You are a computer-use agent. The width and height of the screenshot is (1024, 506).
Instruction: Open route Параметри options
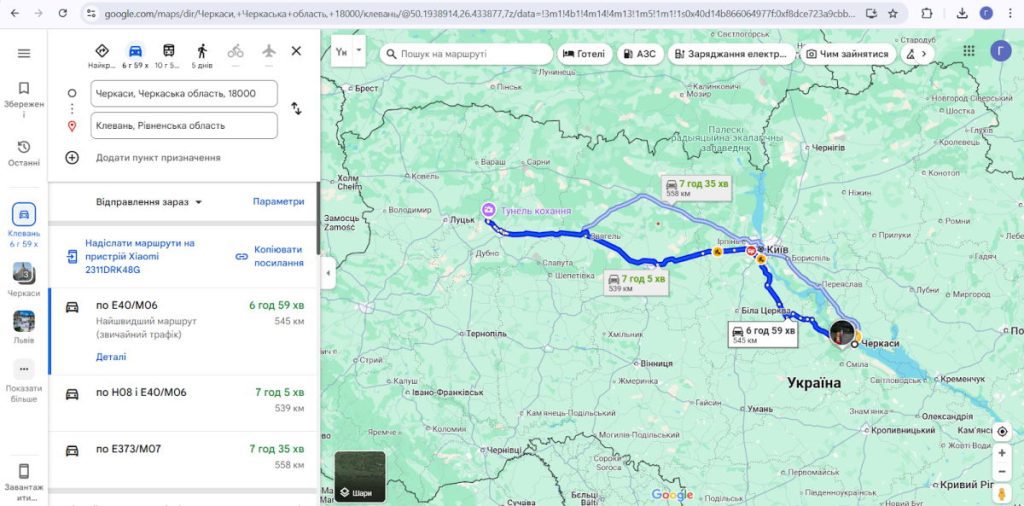tap(279, 202)
